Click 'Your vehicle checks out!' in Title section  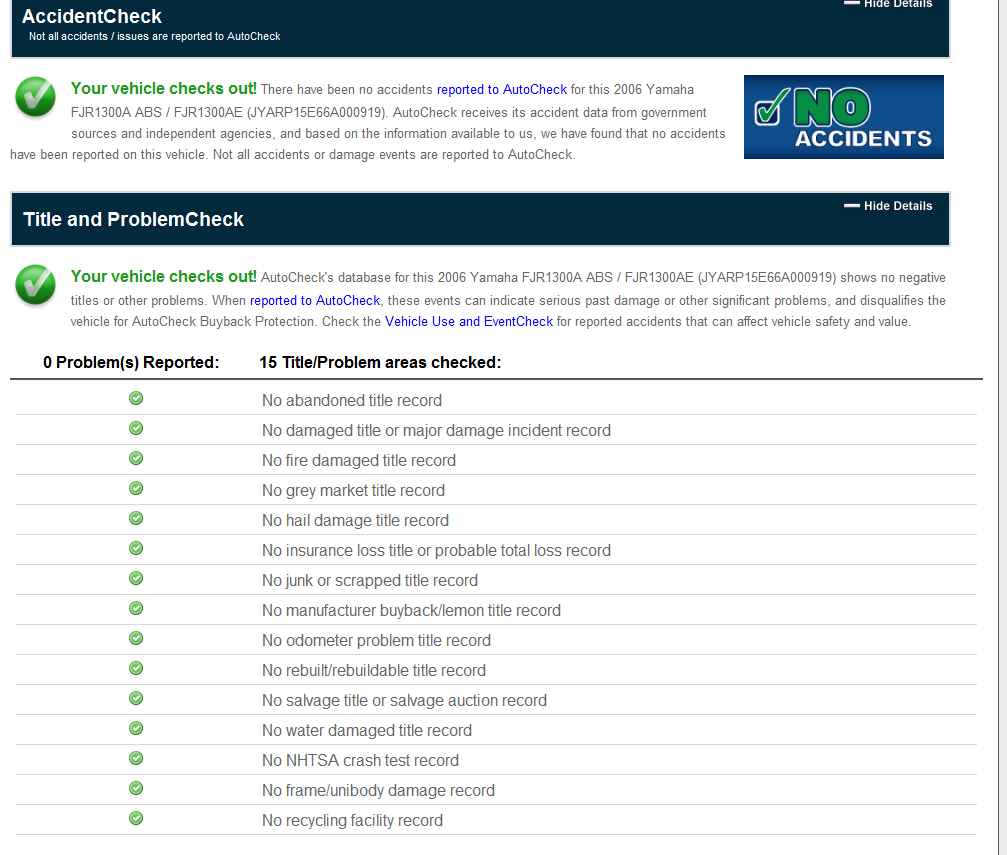164,276
